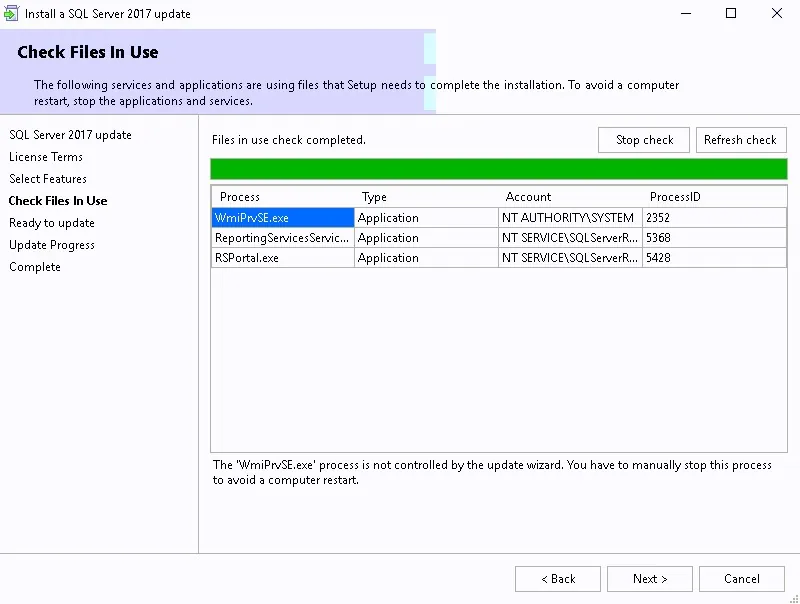800x604 pixels.
Task: Click the Stop check button
Action: tap(644, 140)
